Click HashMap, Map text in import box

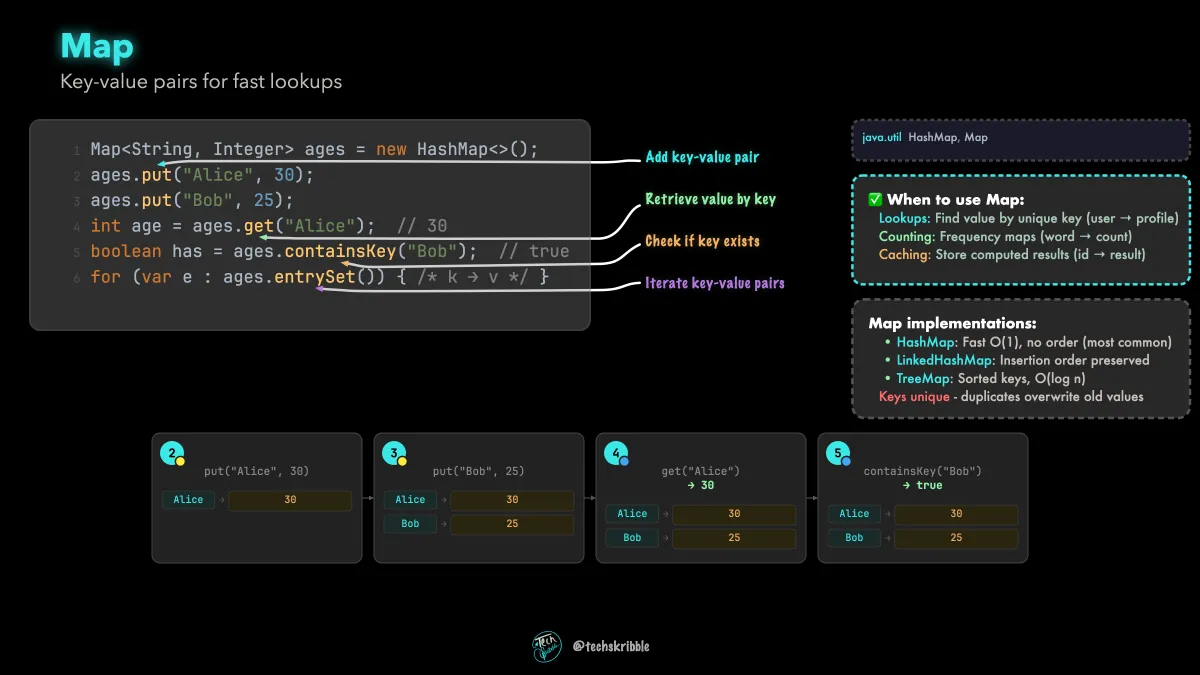click(948, 137)
